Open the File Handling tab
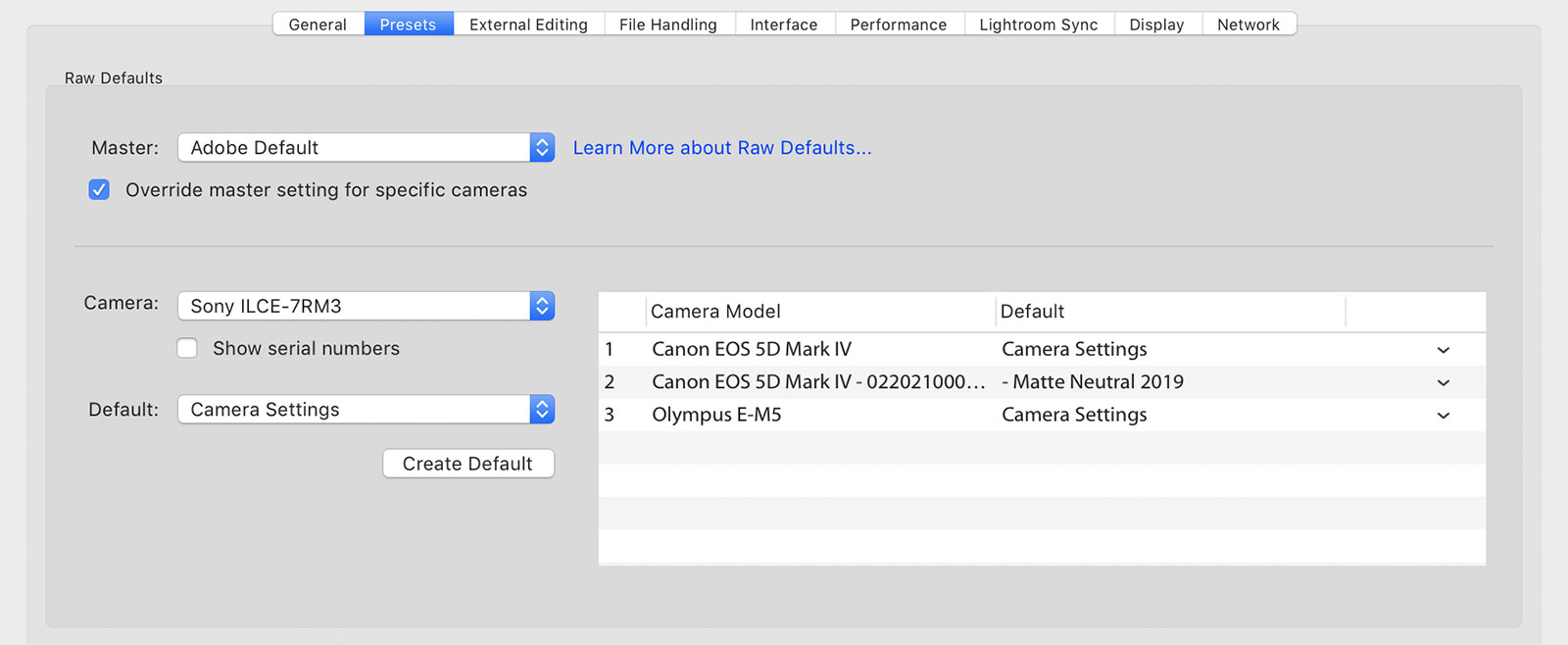Image resolution: width=1568 pixels, height=645 pixels. (x=667, y=25)
